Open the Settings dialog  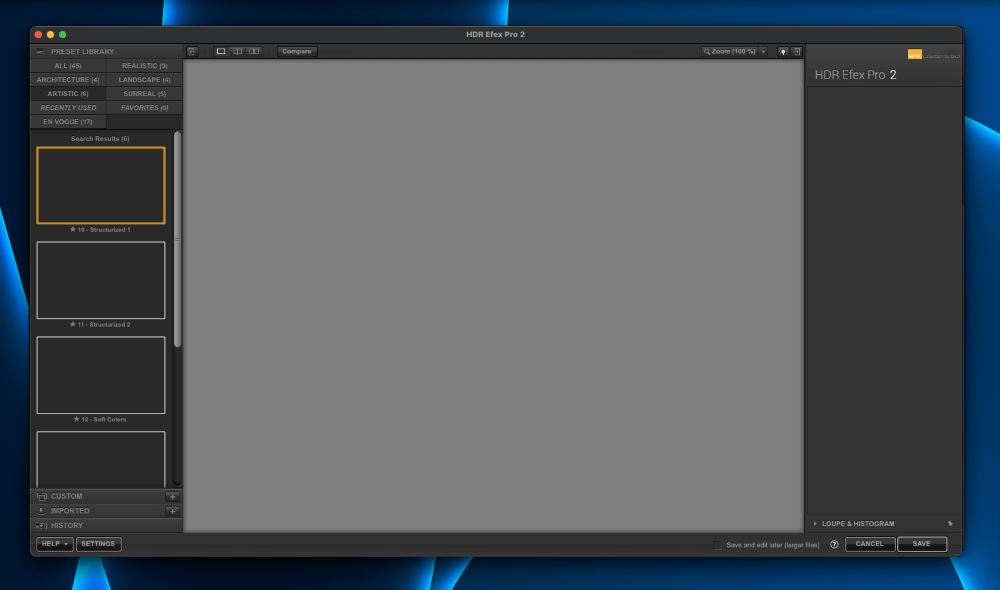click(x=98, y=544)
